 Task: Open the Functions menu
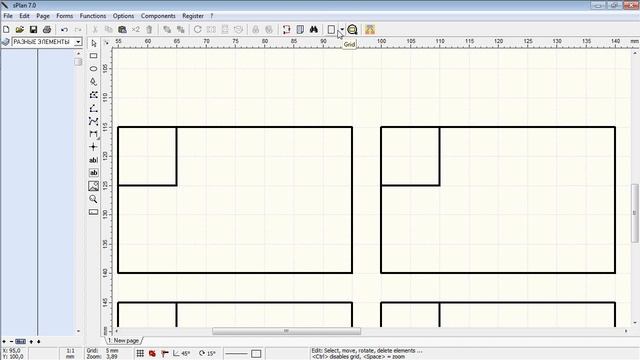click(93, 16)
